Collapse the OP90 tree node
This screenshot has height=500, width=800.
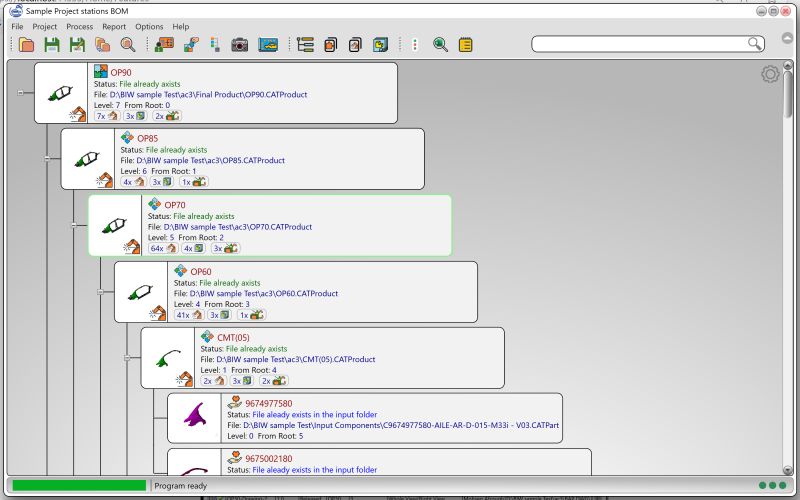(20, 93)
